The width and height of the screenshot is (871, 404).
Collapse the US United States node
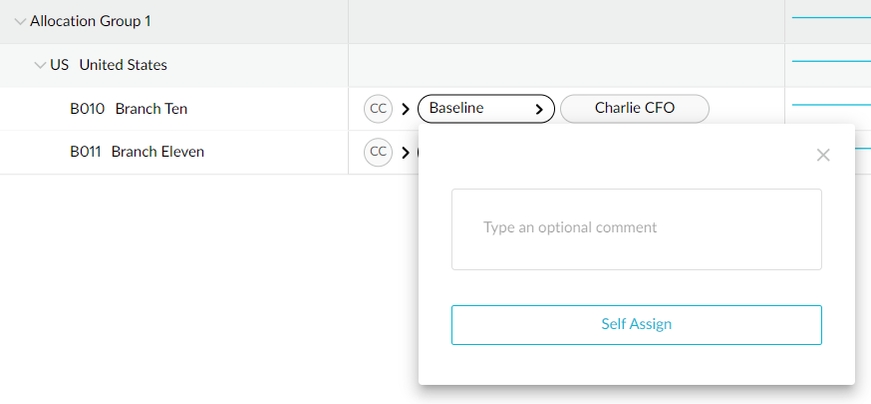click(x=40, y=65)
